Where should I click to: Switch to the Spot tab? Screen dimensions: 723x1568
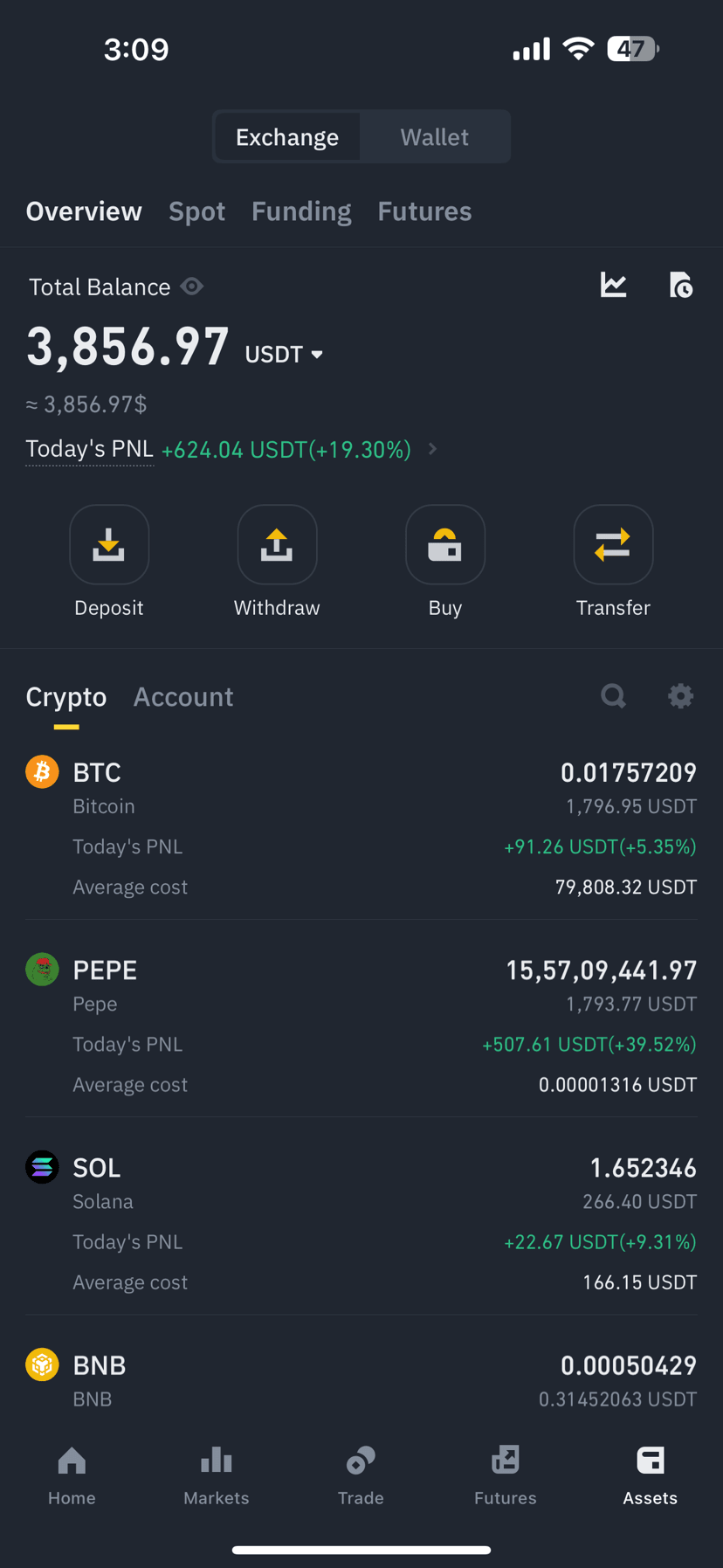click(x=196, y=211)
